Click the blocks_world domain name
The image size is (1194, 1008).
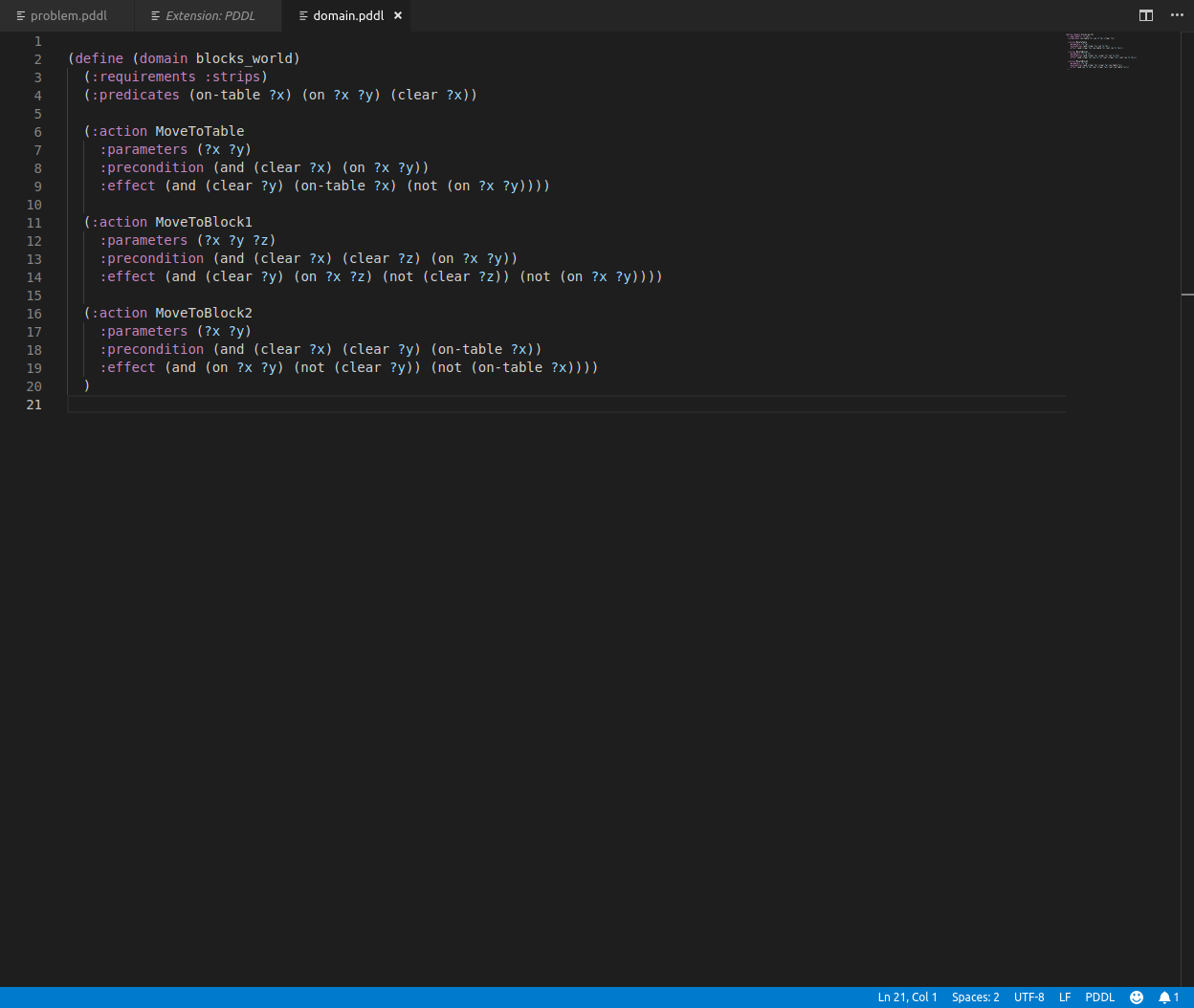[245, 58]
